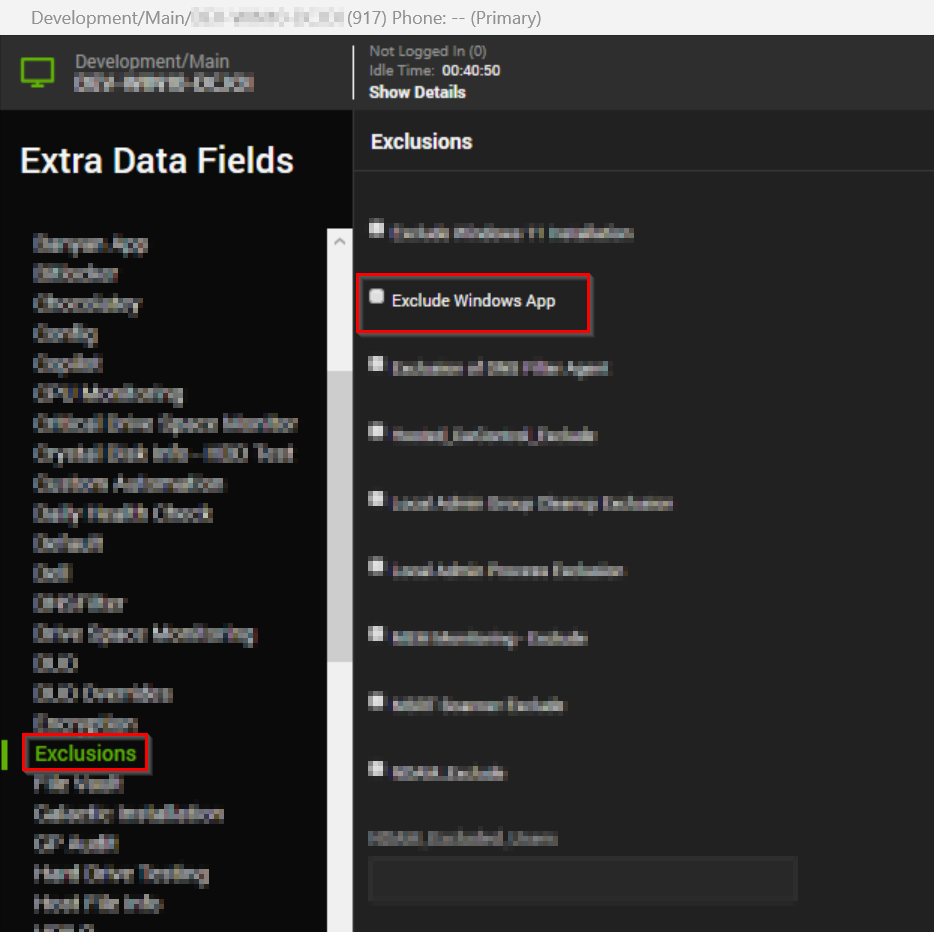This screenshot has height=932, width=934.
Task: Select the Custom Automation sidebar item
Action: [x=129, y=483]
